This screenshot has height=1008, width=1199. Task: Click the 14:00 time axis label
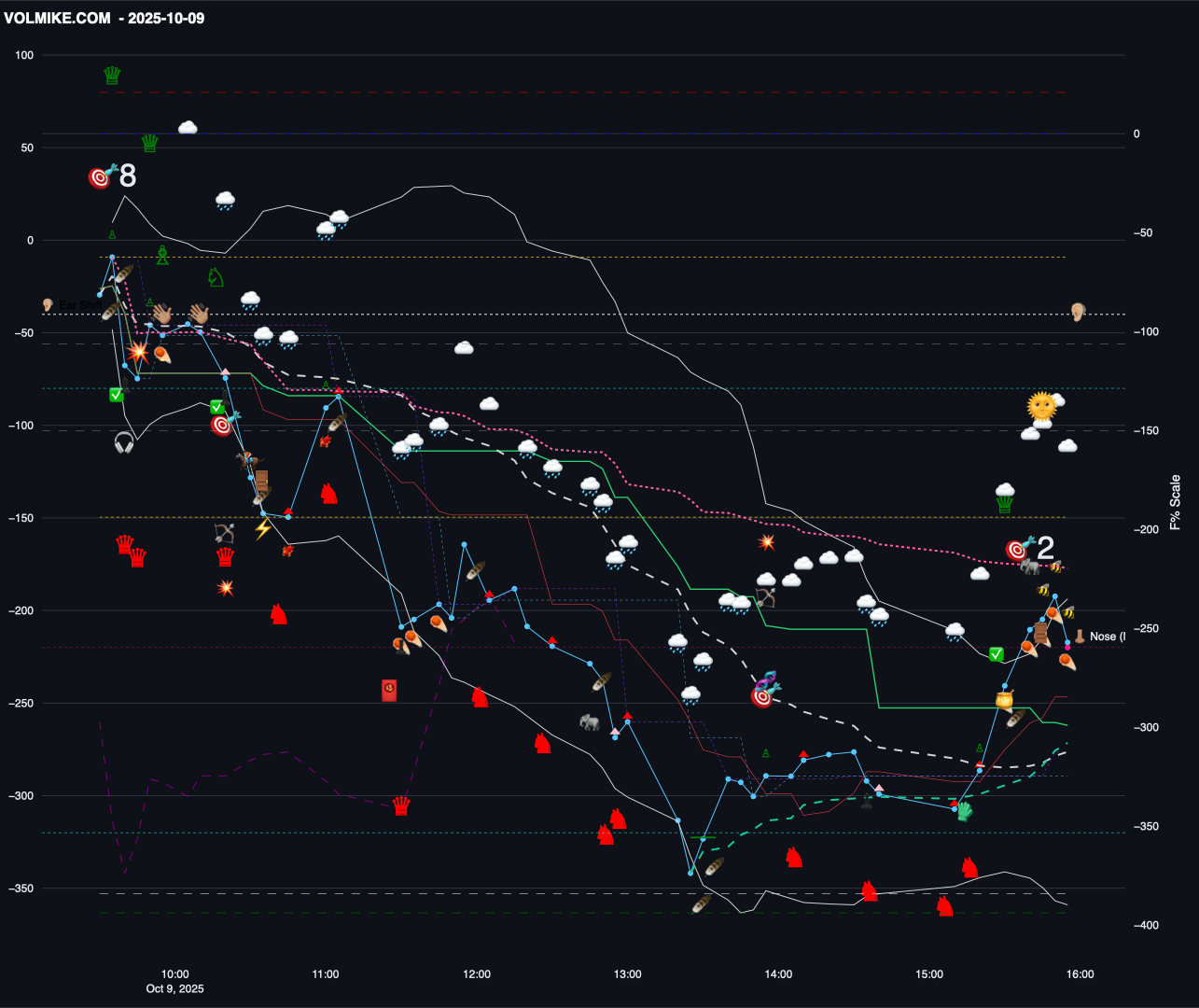click(778, 974)
